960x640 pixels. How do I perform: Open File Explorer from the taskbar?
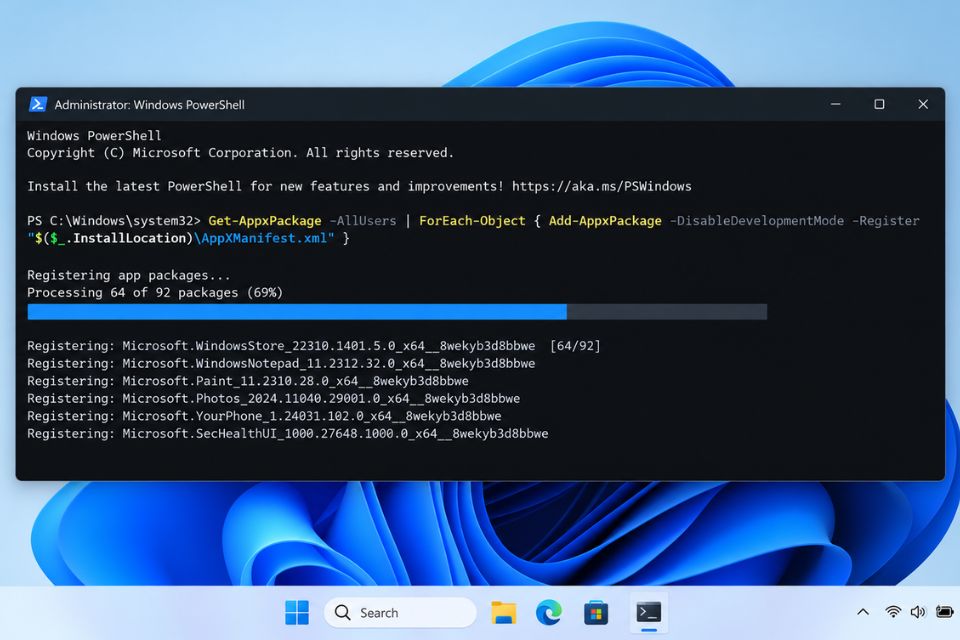click(x=504, y=612)
